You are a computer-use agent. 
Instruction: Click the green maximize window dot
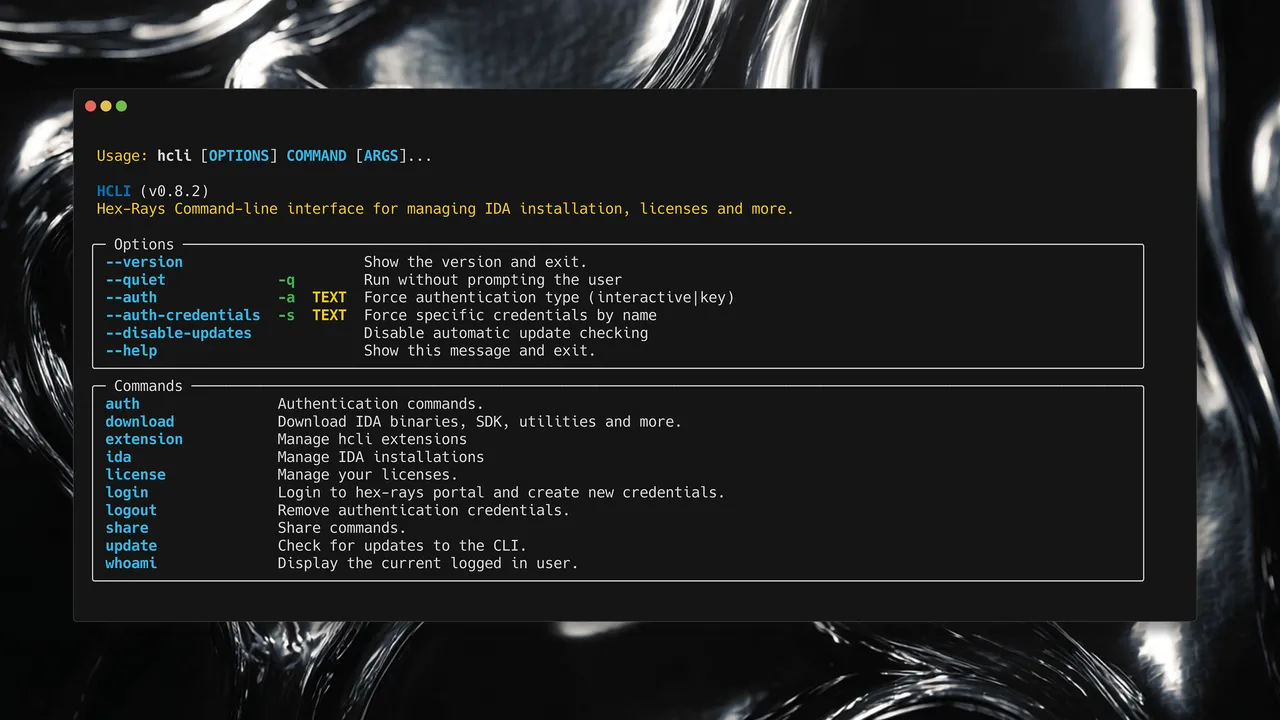point(121,106)
